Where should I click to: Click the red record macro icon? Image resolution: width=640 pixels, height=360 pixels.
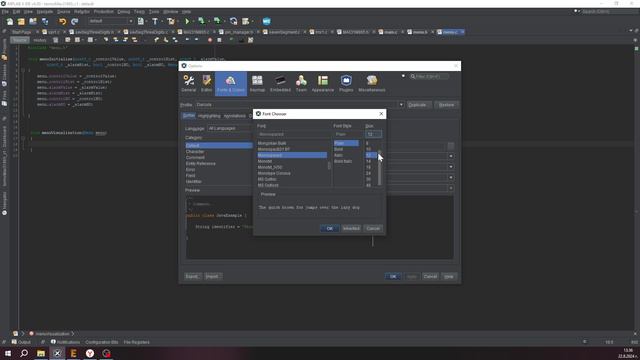tap(210, 40)
